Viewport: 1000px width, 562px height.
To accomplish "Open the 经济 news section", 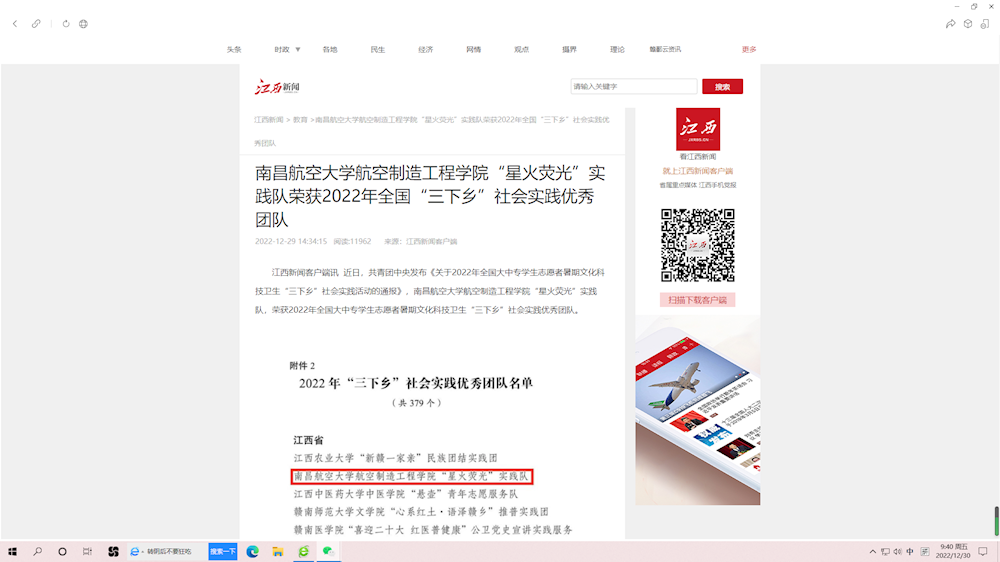I will tap(426, 49).
